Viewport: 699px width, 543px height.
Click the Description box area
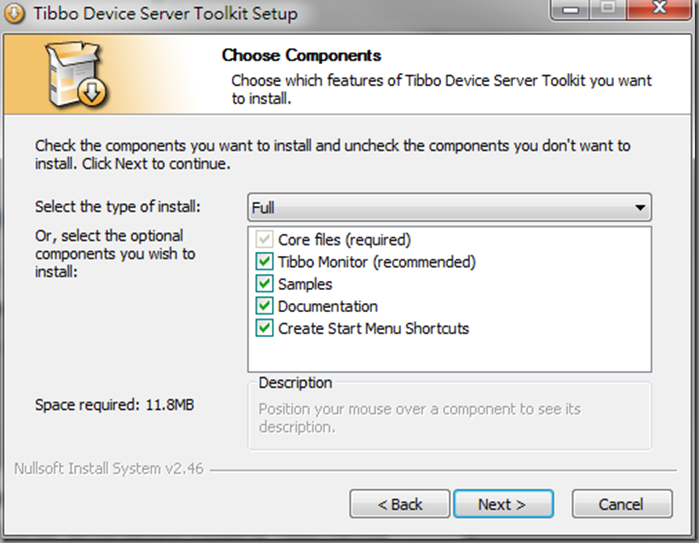pyautogui.click(x=449, y=415)
